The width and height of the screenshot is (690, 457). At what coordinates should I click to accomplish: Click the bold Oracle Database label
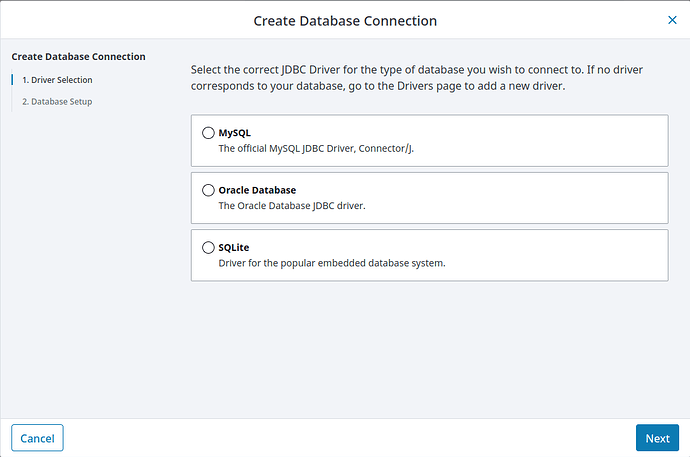click(257, 190)
